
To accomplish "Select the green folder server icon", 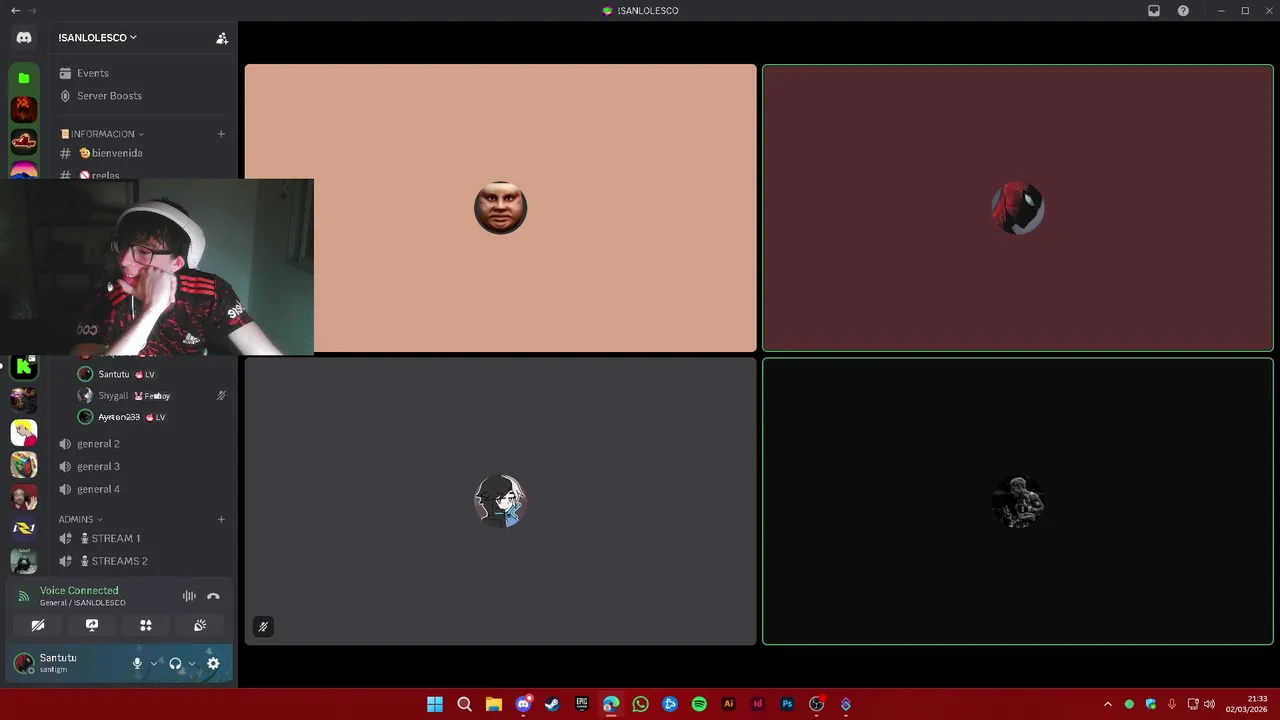I will tap(24, 78).
